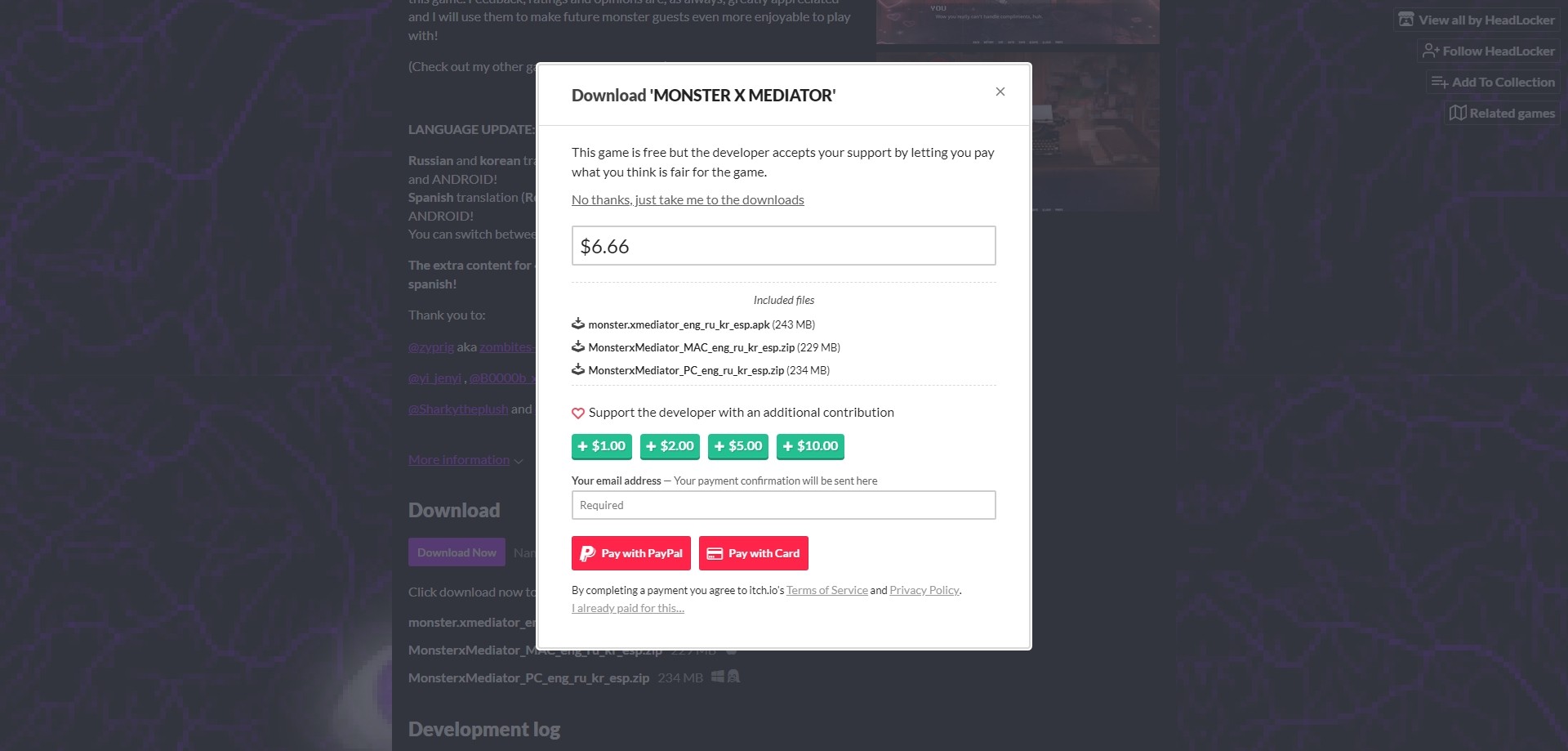Viewport: 1568px width, 751px height.
Task: Skip payment via No thanks downloads link
Action: [x=688, y=199]
